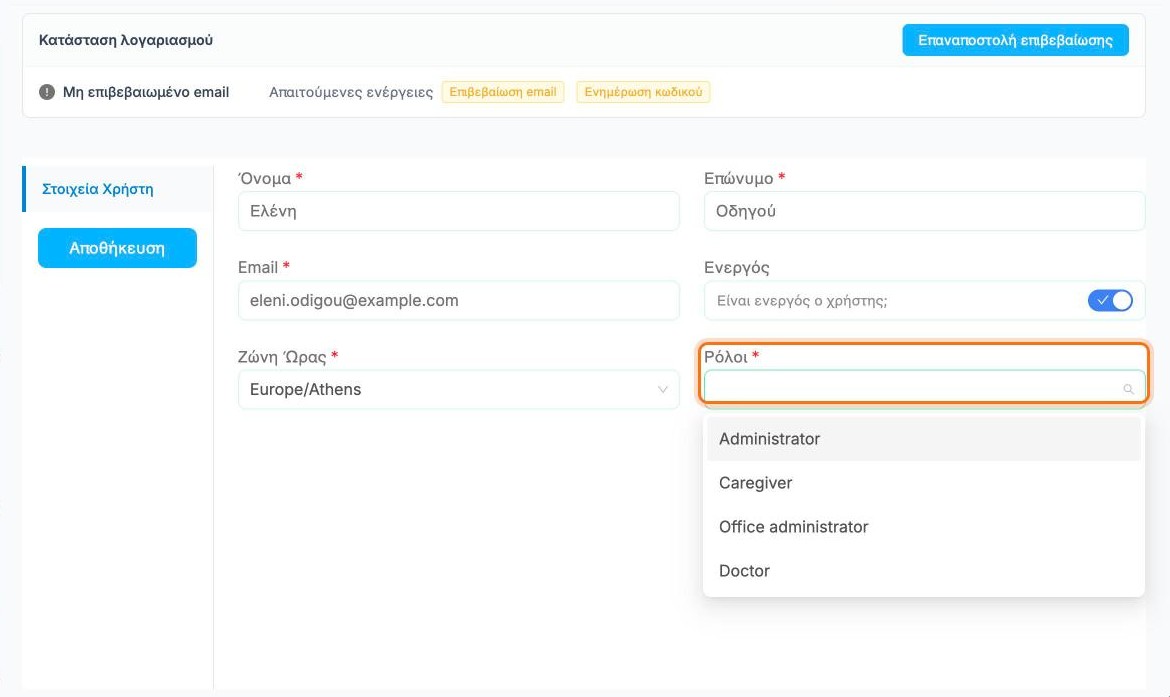Click the Μη επιβεβαιωμένο email status text
Screen dimensions: 1170x697
point(146,92)
